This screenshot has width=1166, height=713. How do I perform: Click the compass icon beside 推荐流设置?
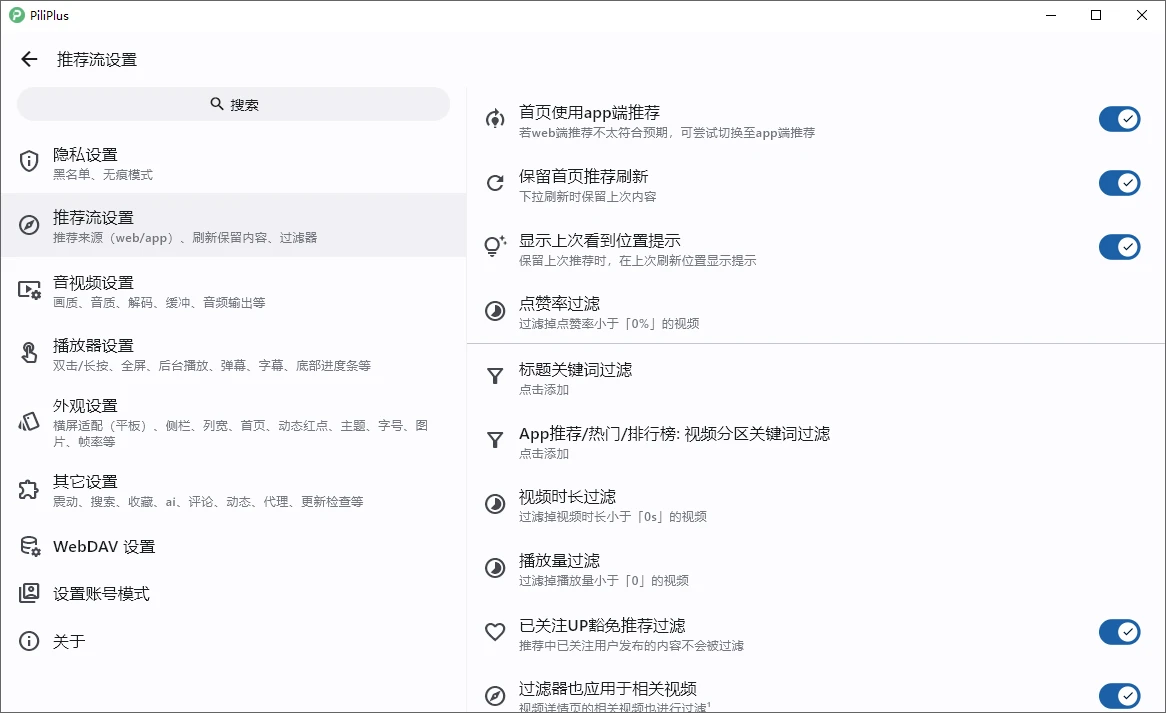coord(27,226)
